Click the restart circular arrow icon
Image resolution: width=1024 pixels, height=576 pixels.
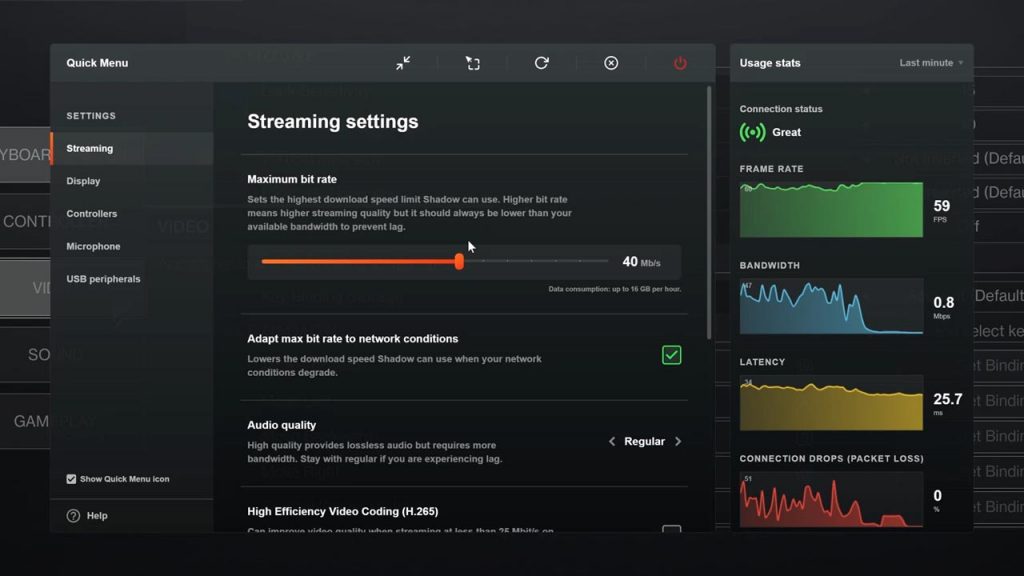[x=541, y=63]
